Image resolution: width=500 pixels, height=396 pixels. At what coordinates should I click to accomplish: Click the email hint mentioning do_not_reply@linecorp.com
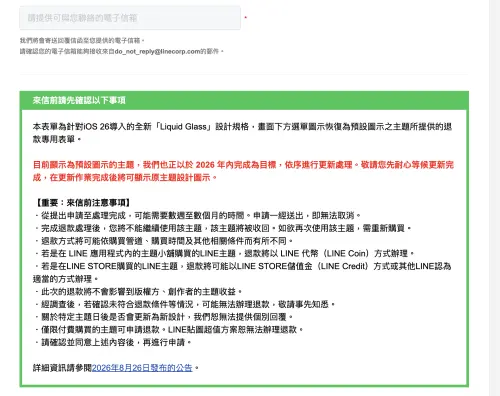pyautogui.click(x=122, y=51)
